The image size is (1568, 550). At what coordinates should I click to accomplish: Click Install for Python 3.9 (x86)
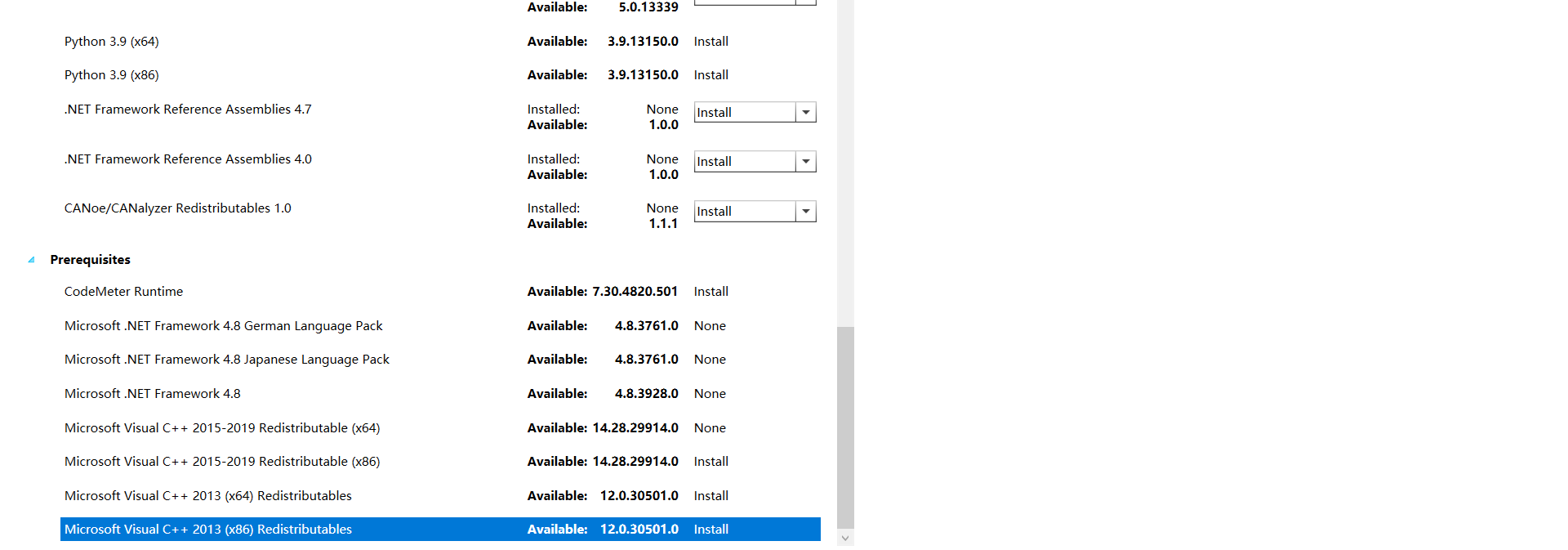point(711,75)
